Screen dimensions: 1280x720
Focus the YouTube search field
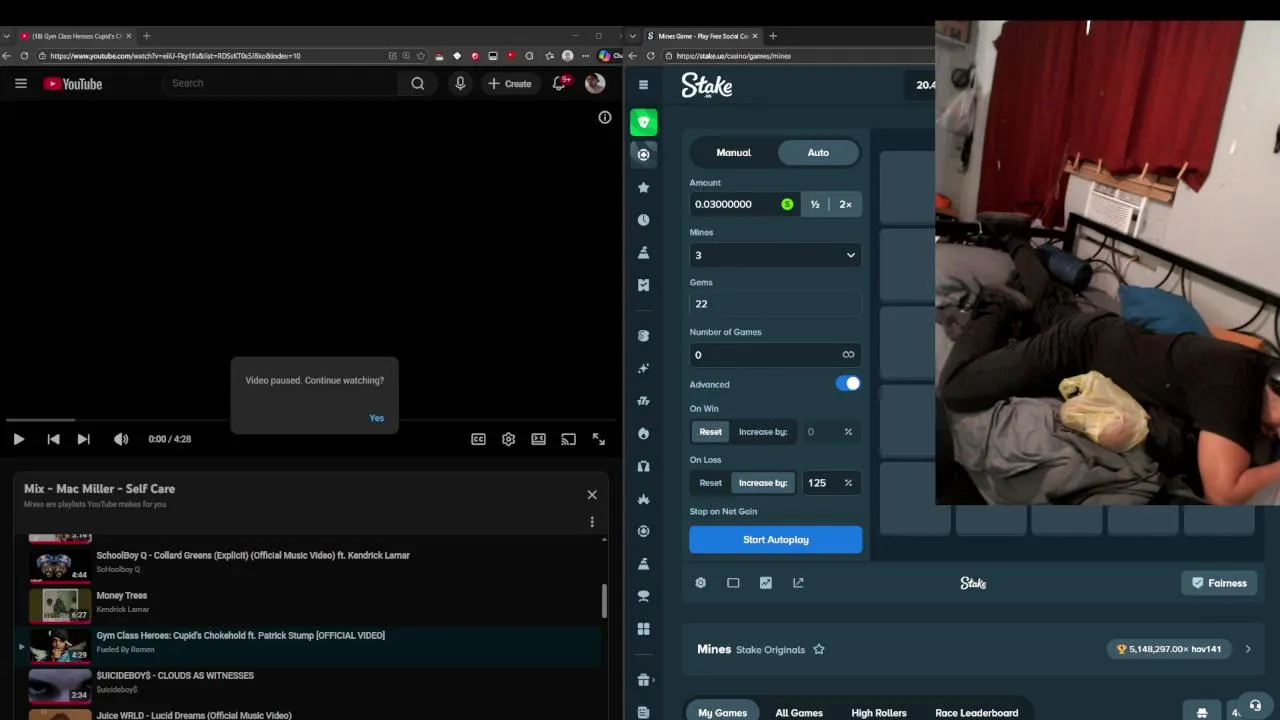[x=282, y=84]
